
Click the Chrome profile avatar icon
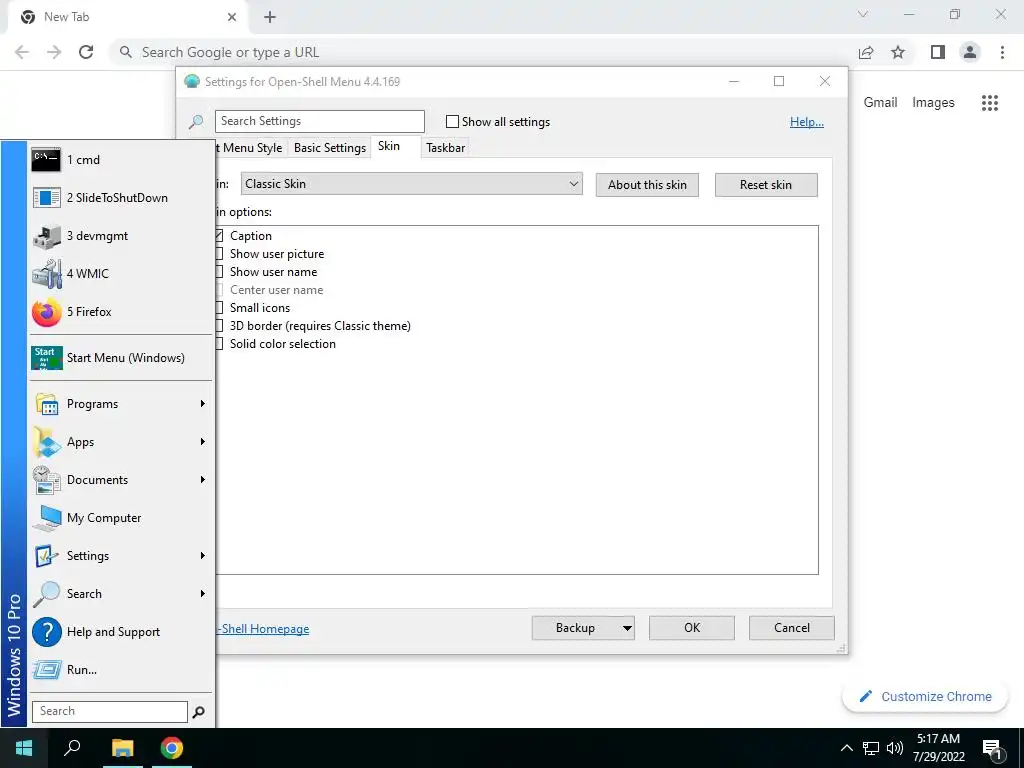(970, 52)
